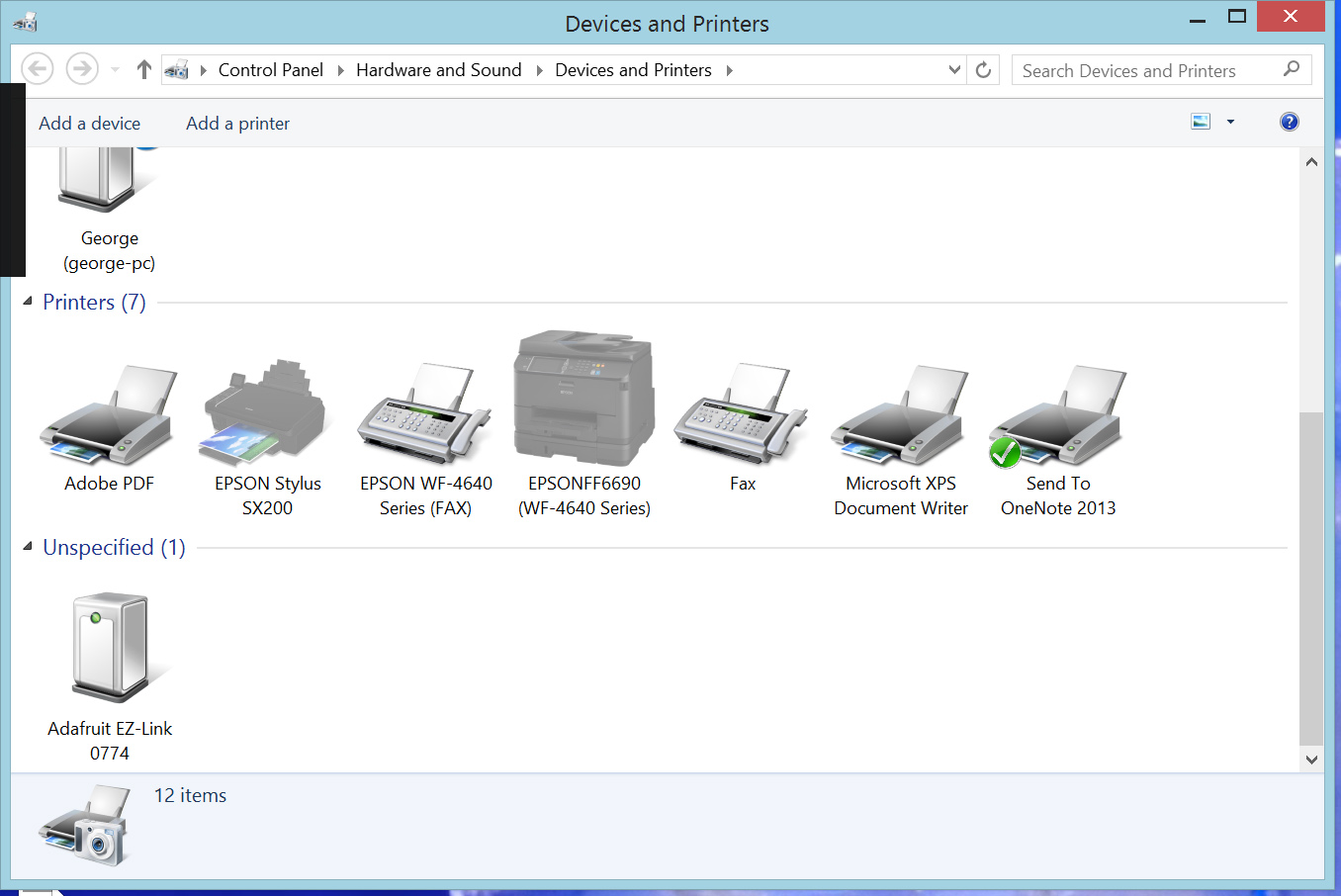Click the 12 items status text

(190, 795)
